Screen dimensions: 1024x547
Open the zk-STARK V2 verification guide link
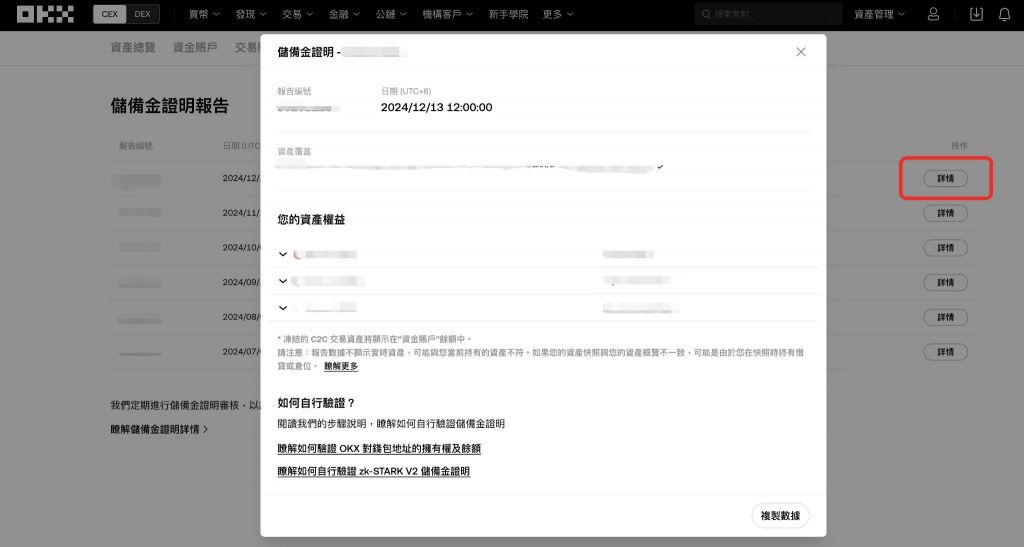click(373, 471)
